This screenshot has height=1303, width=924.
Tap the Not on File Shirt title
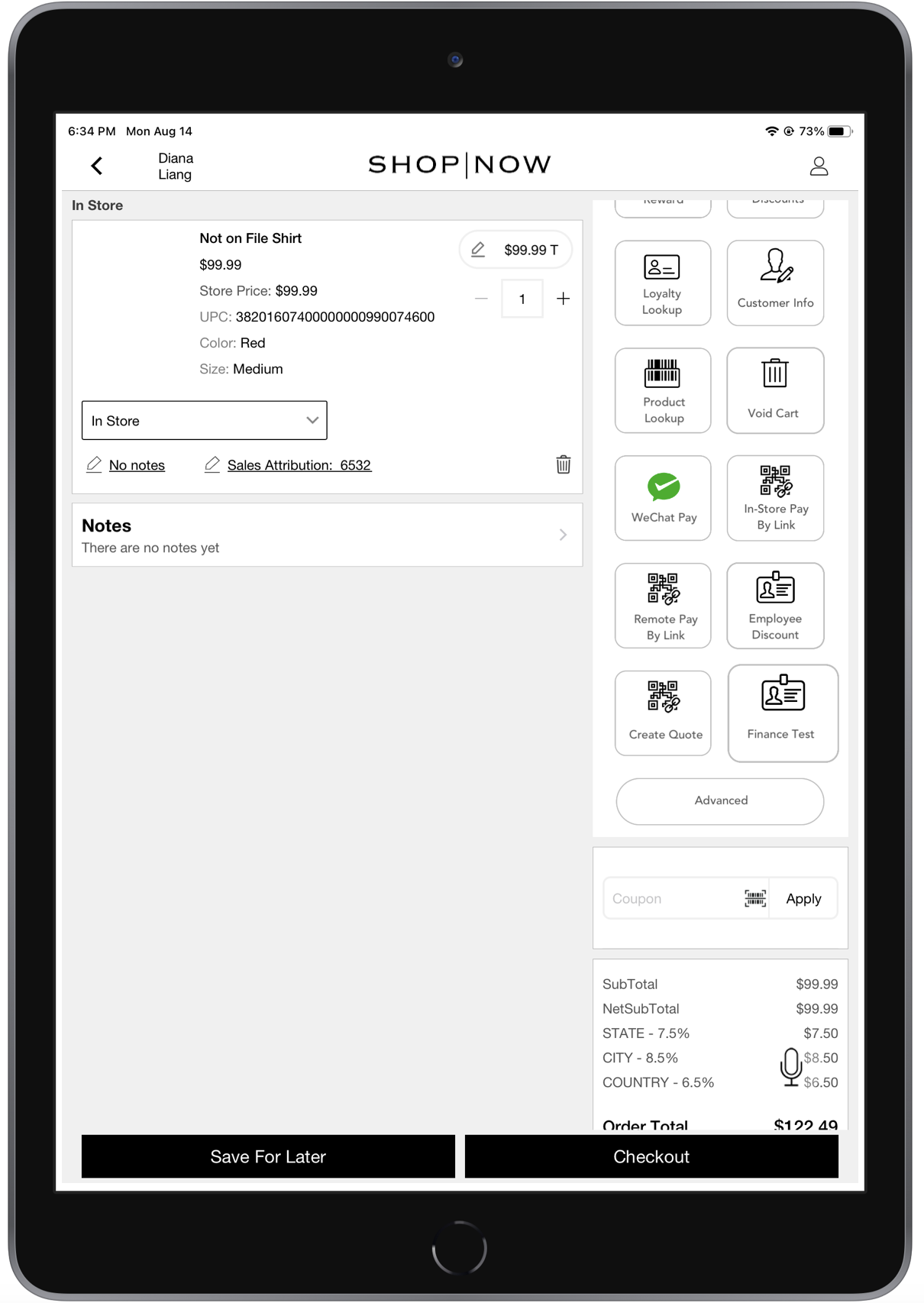(250, 238)
